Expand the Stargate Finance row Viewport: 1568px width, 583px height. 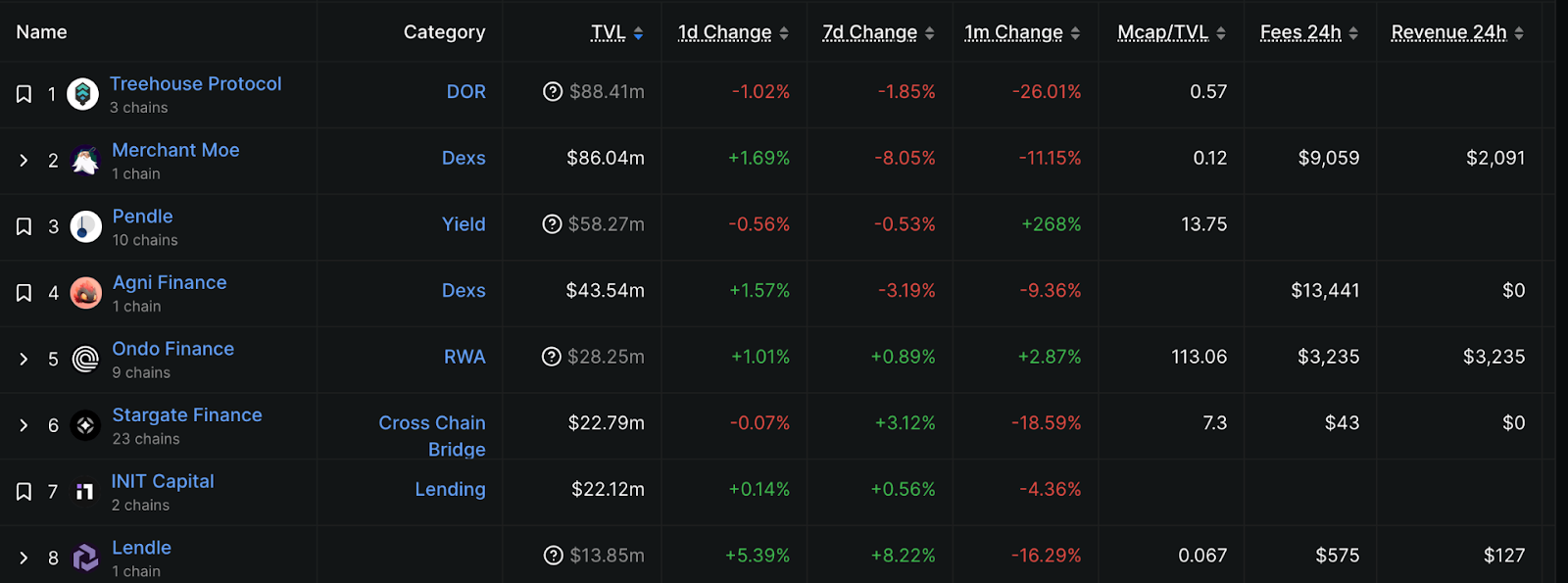click(x=24, y=425)
